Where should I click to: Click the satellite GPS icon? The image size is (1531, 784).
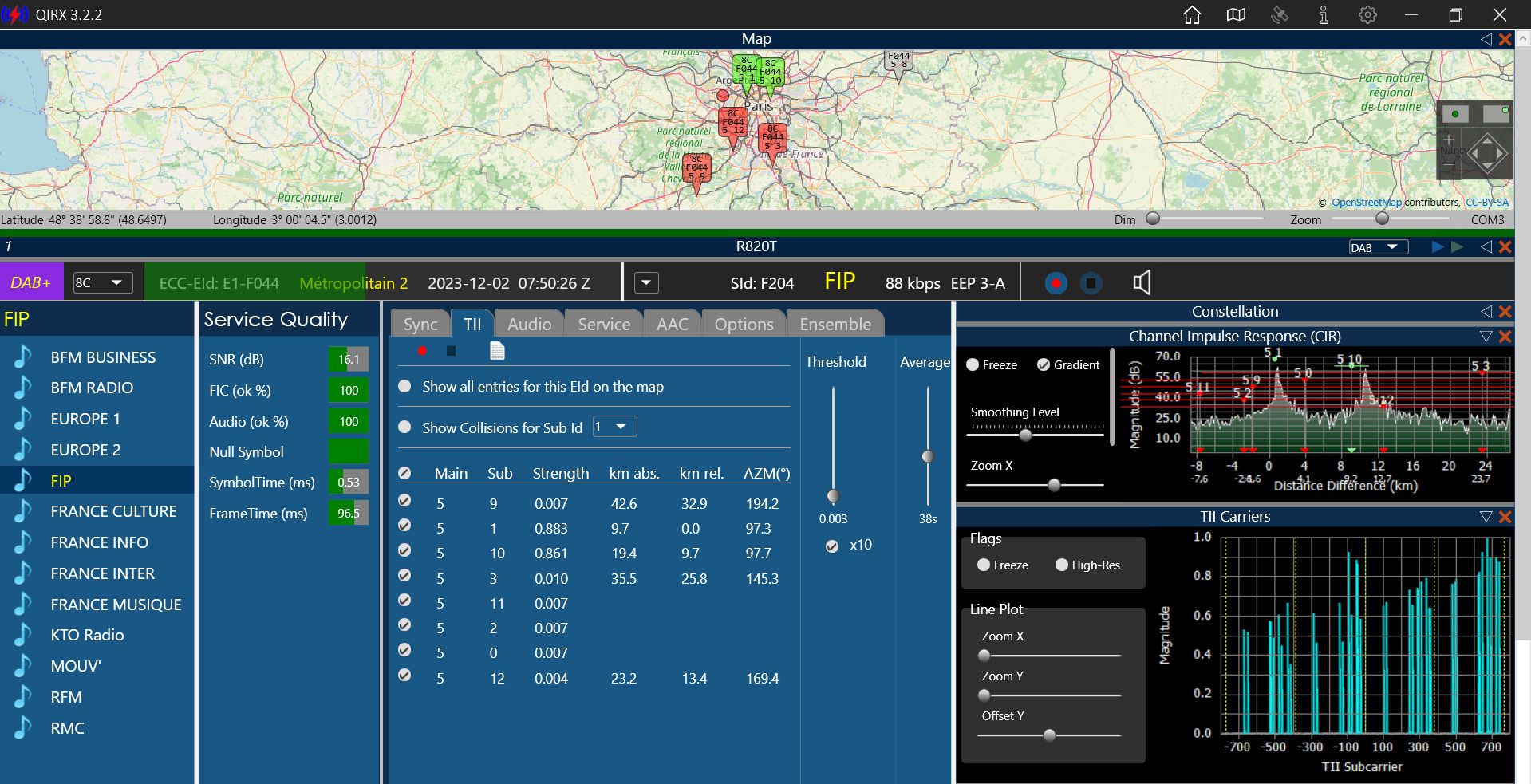coord(1280,15)
